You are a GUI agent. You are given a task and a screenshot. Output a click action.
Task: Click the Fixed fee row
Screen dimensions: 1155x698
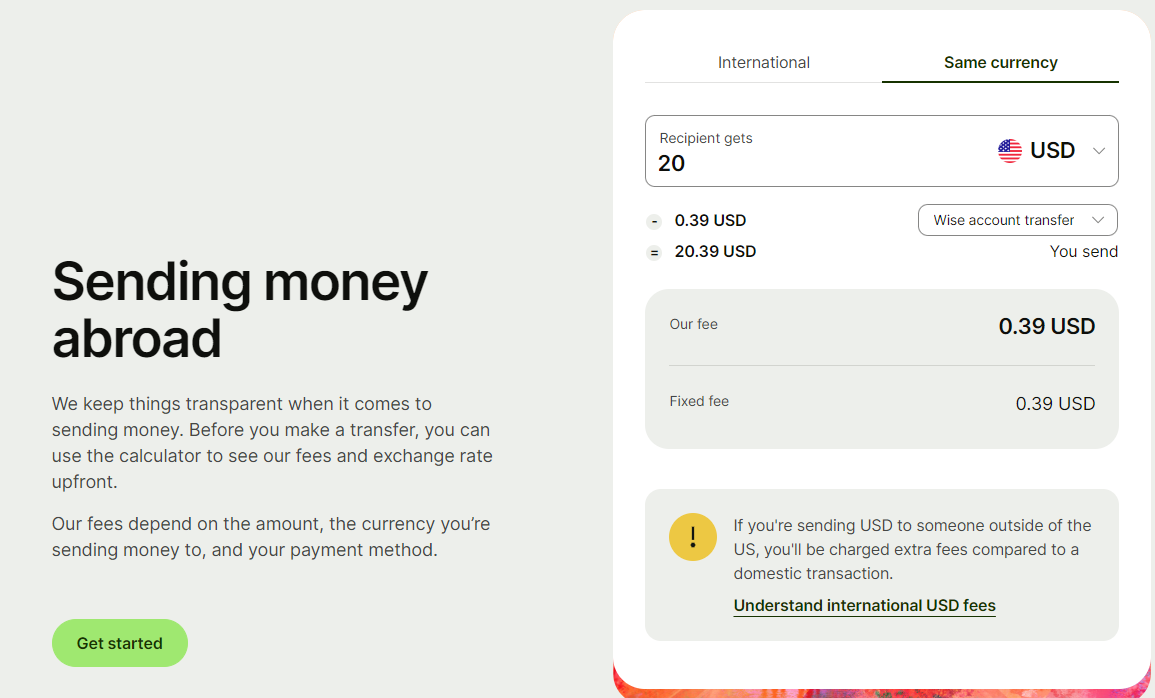[882, 403]
